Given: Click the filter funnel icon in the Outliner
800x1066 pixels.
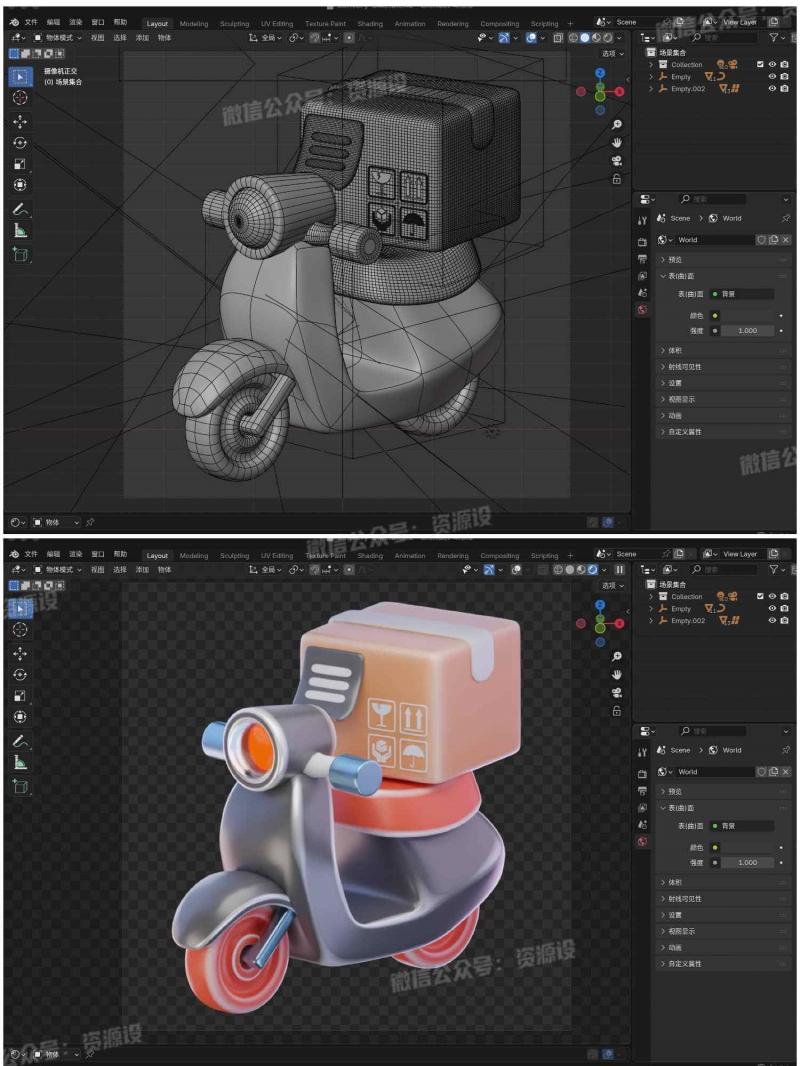Looking at the screenshot, I should (775, 37).
